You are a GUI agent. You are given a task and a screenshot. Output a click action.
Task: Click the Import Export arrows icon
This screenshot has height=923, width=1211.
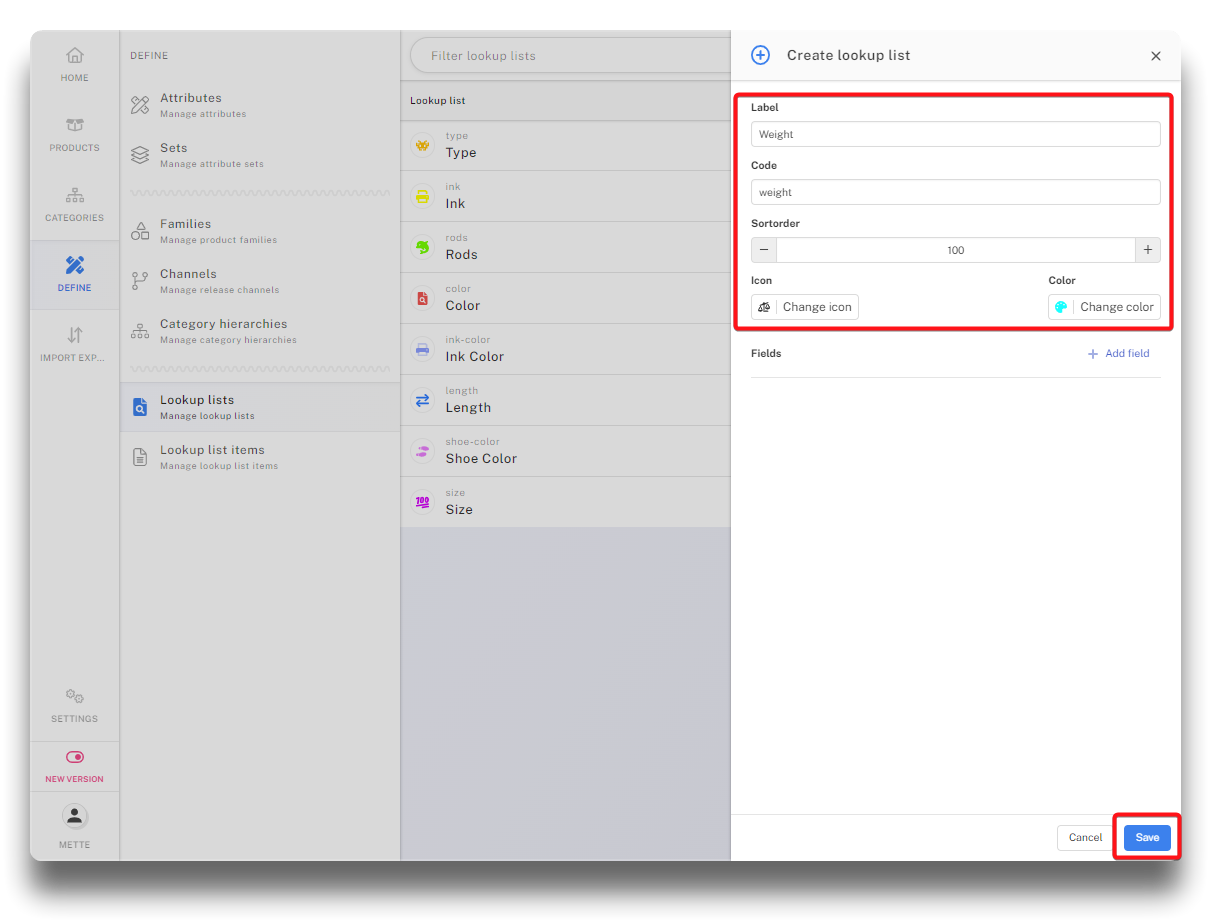(x=74, y=336)
